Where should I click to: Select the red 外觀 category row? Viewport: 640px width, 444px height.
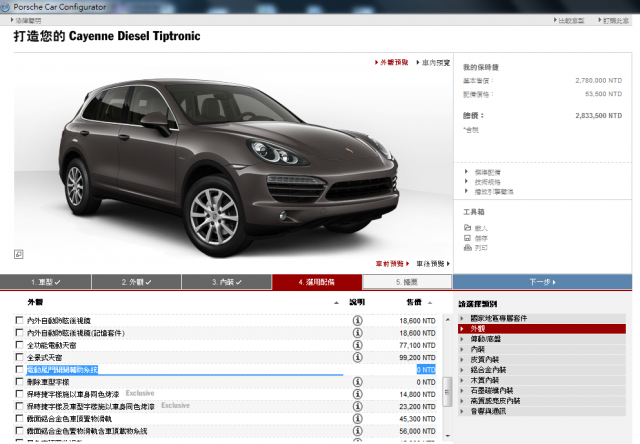542,329
